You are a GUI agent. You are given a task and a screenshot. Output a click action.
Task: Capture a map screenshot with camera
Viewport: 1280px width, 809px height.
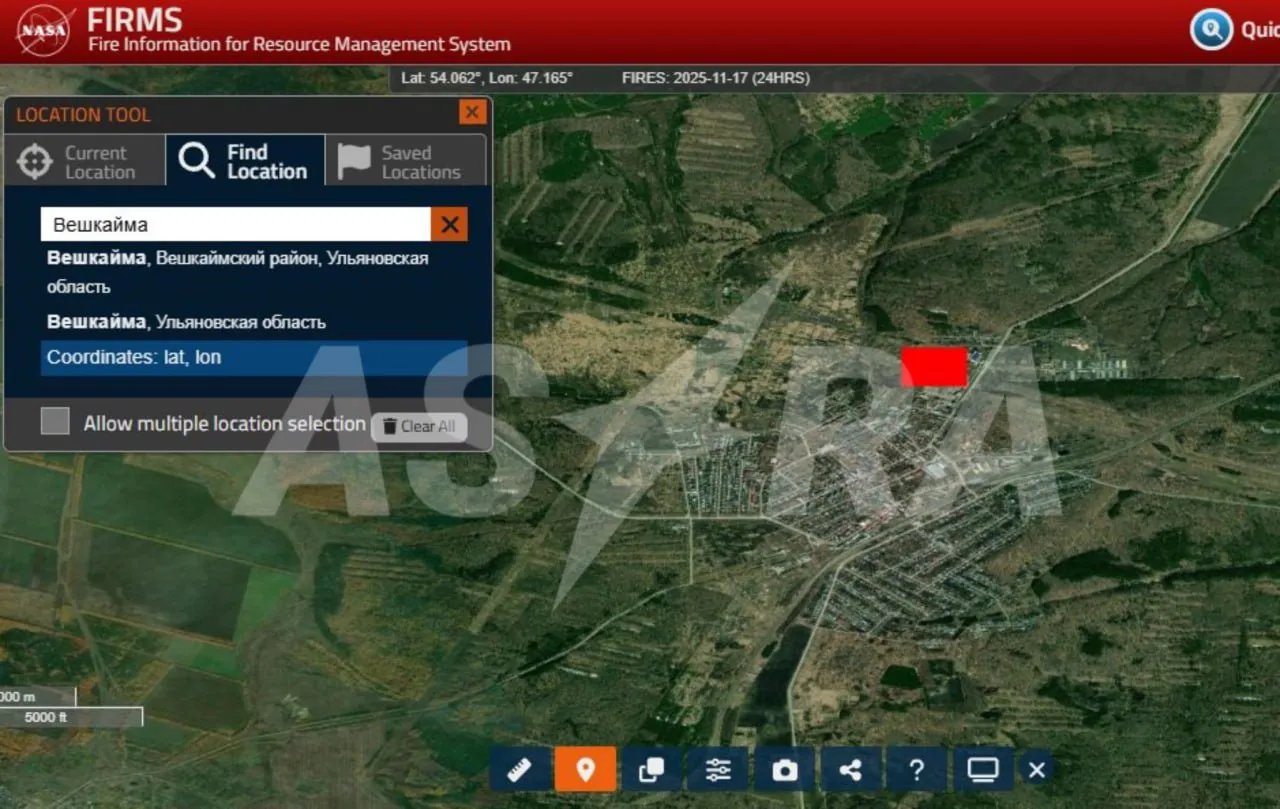(x=785, y=770)
